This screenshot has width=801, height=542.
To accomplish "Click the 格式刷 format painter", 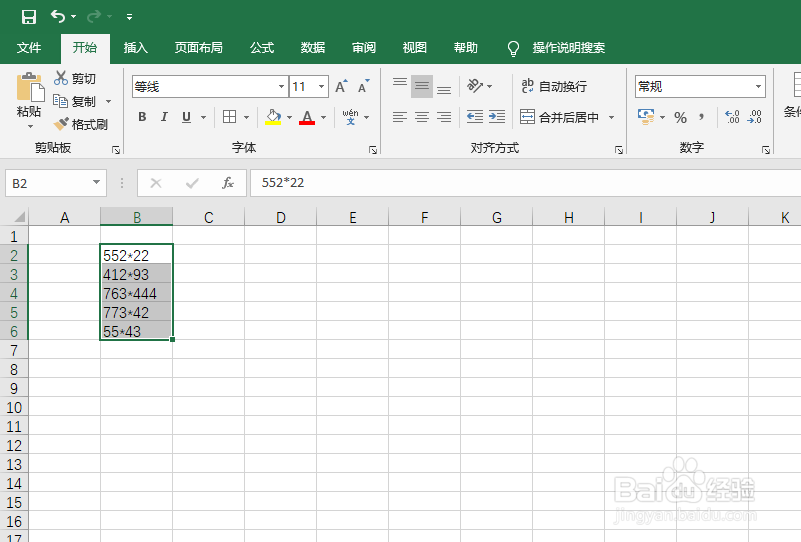I will pyautogui.click(x=80, y=124).
